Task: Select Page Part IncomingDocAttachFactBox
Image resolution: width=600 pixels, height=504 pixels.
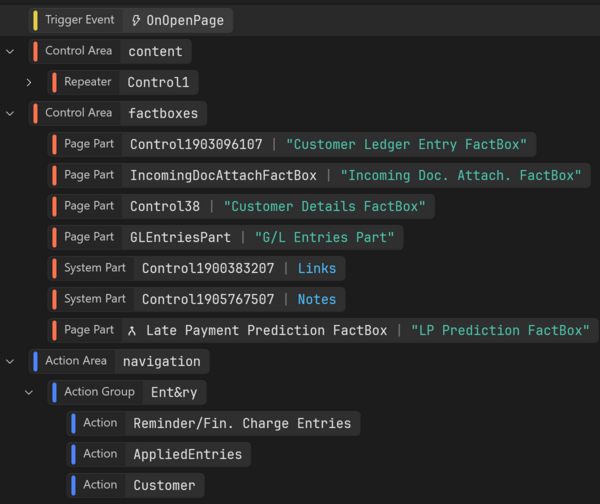Action: (319, 175)
